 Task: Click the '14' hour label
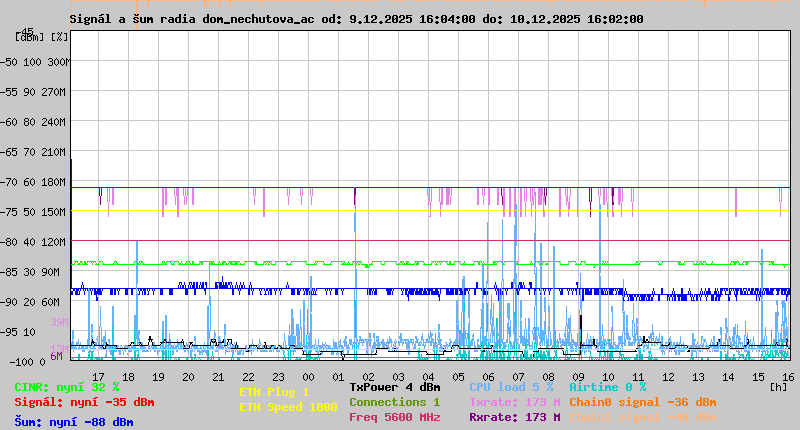pyautogui.click(x=728, y=377)
